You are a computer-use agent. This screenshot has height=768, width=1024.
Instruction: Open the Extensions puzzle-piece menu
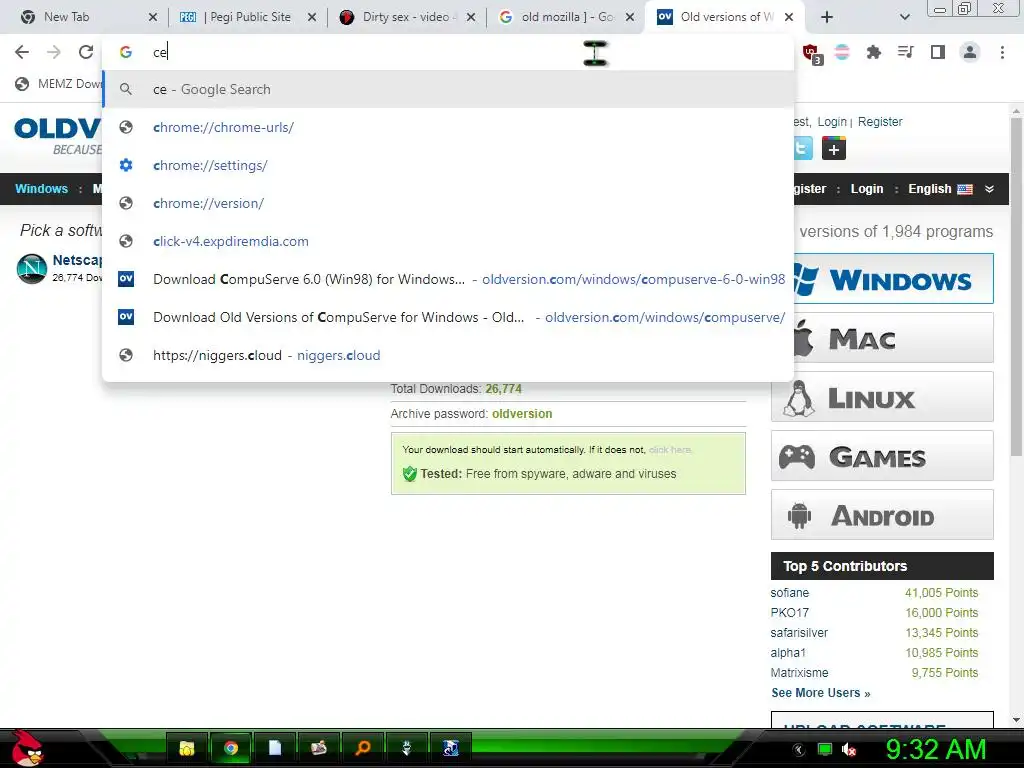point(873,52)
